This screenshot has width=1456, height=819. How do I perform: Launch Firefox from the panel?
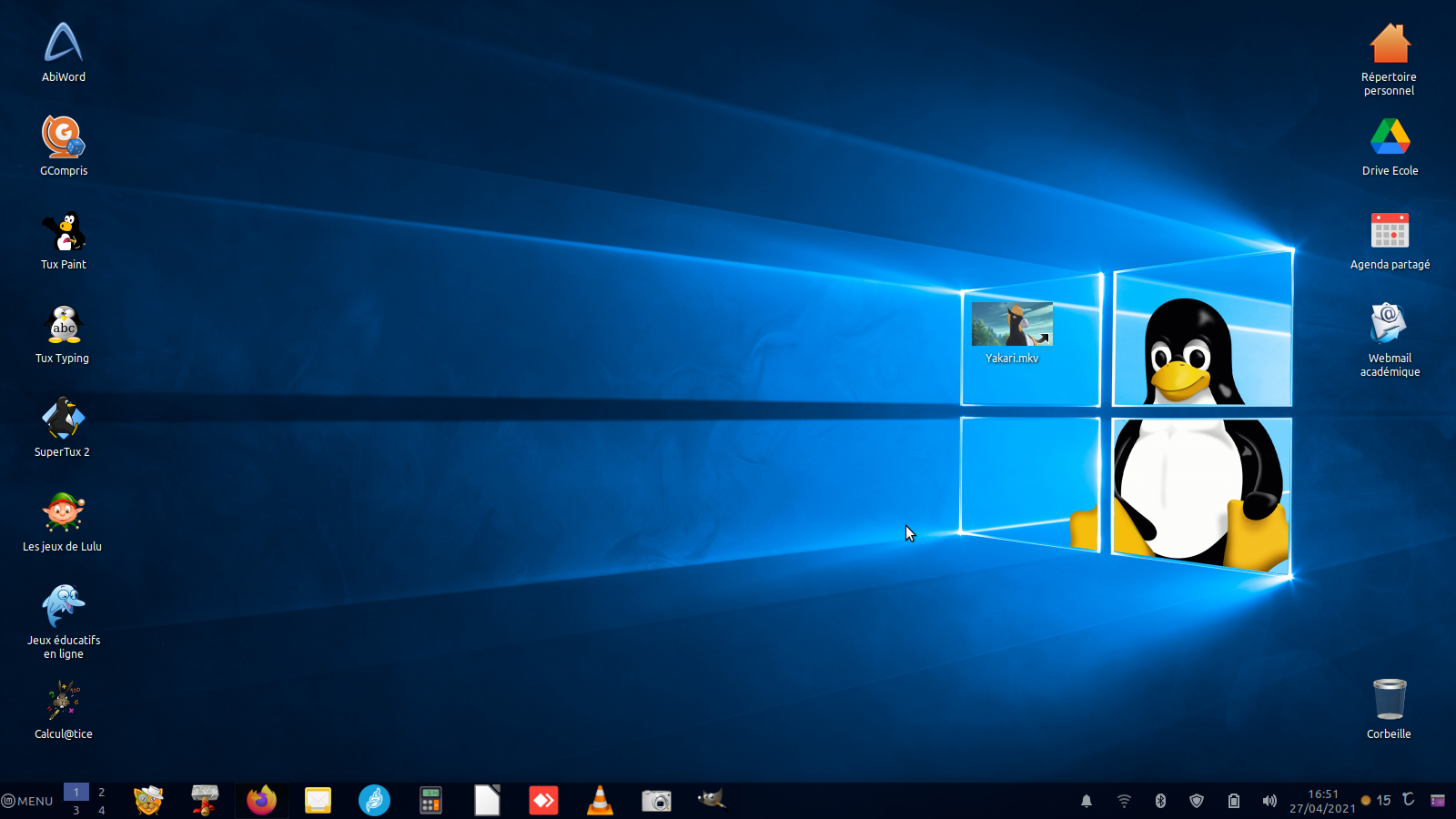pyautogui.click(x=262, y=801)
